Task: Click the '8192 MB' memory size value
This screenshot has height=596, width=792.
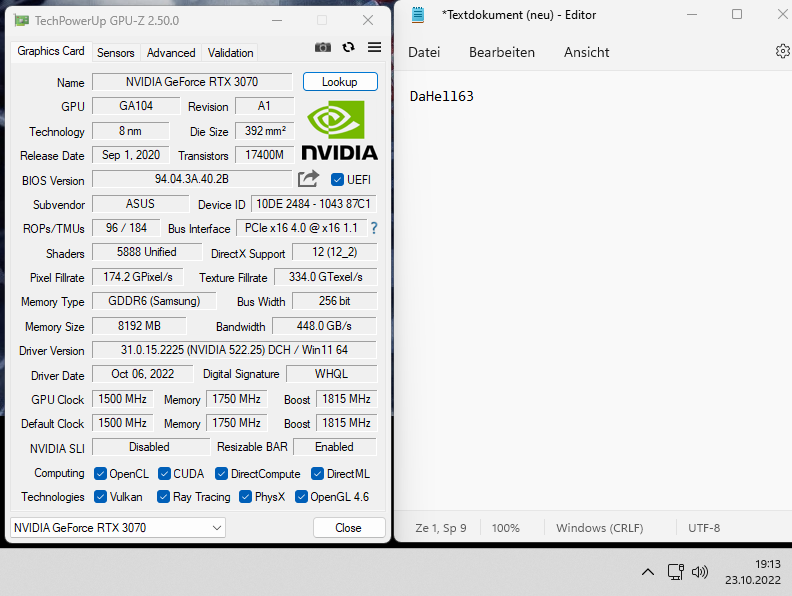Action: [x=139, y=326]
